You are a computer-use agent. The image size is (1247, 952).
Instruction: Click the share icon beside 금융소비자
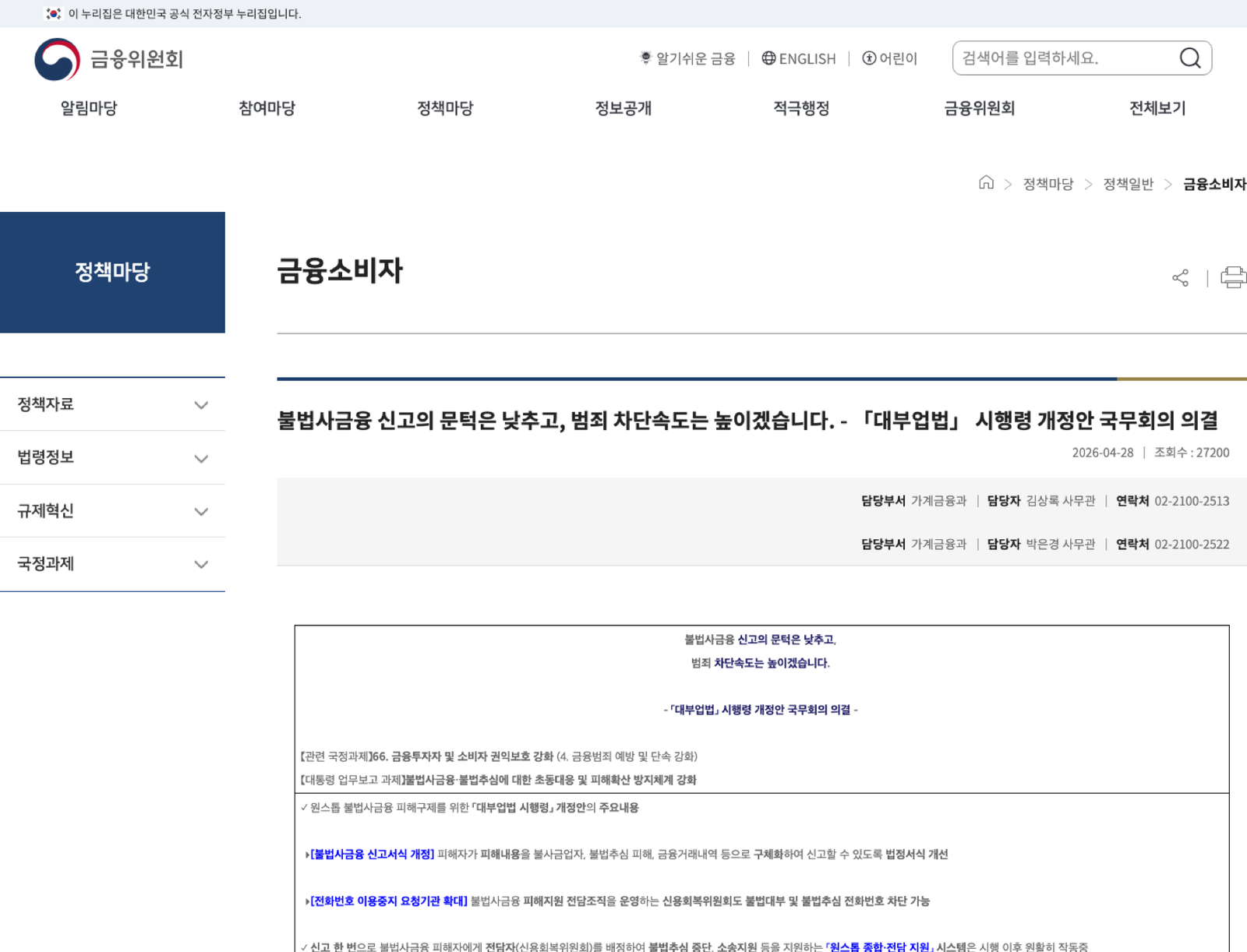(1180, 278)
